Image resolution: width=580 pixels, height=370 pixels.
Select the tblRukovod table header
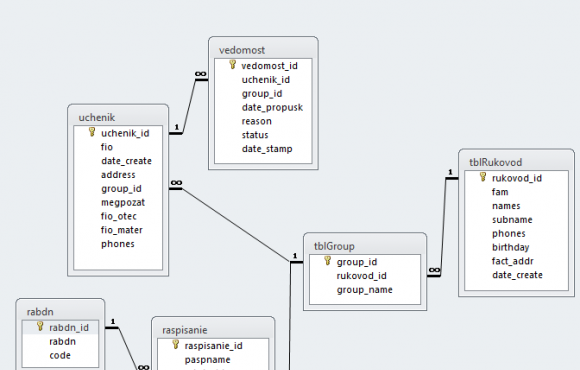pos(516,162)
